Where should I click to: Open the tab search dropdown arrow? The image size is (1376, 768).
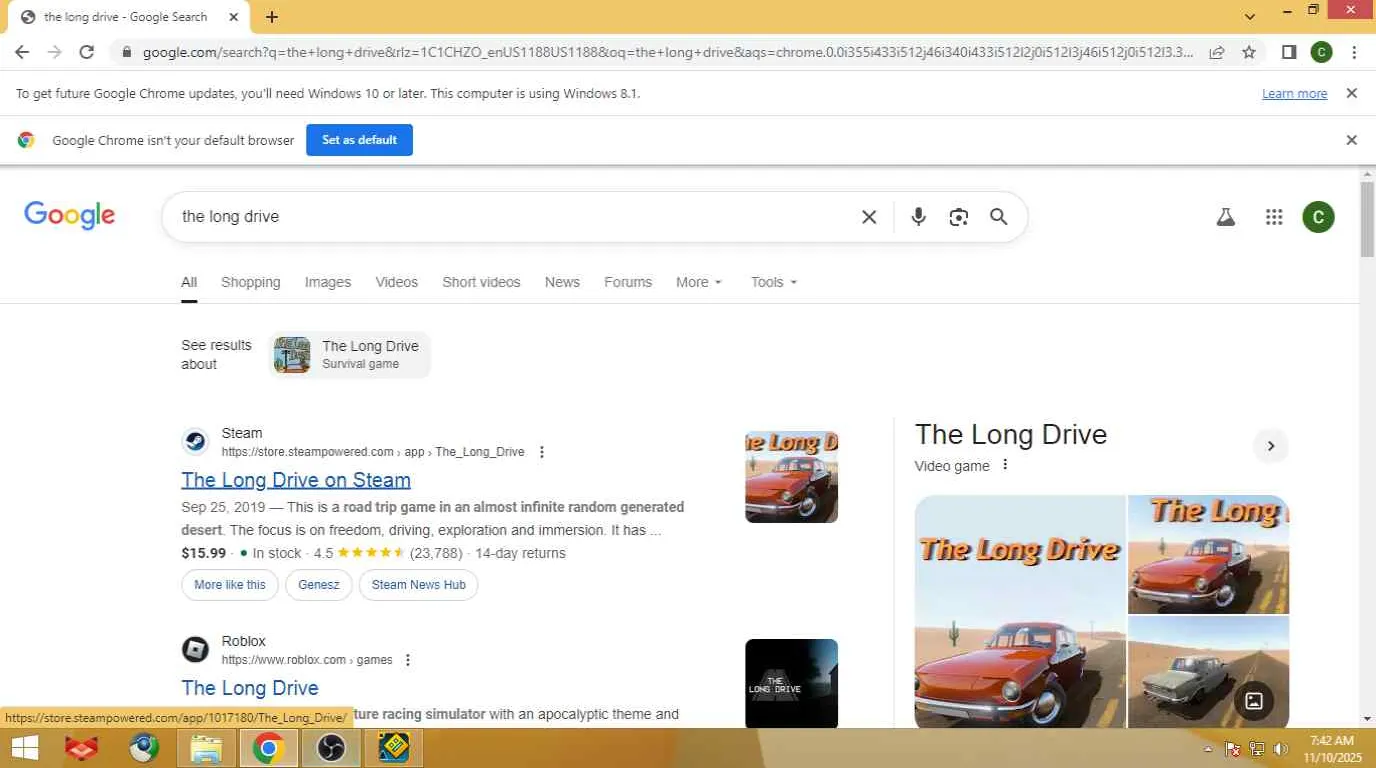coord(1250,17)
